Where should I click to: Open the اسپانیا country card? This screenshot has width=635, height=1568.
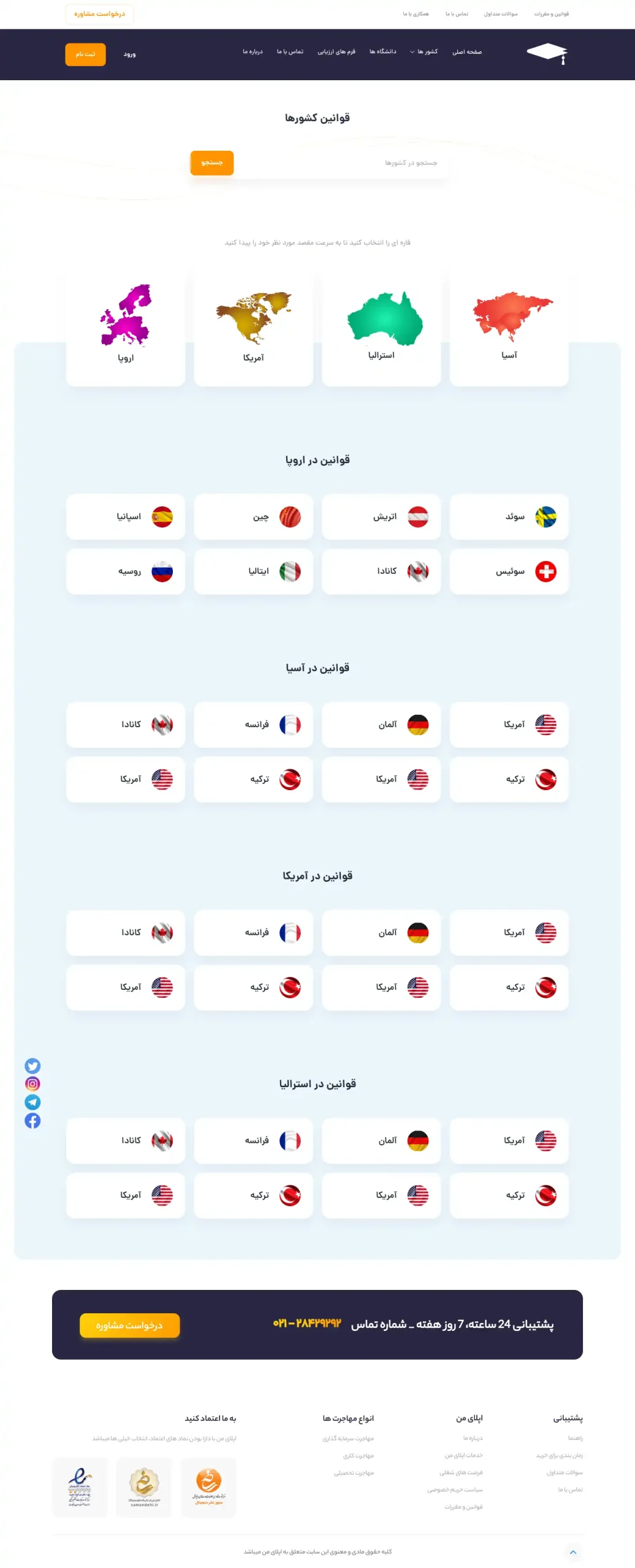[x=126, y=516]
